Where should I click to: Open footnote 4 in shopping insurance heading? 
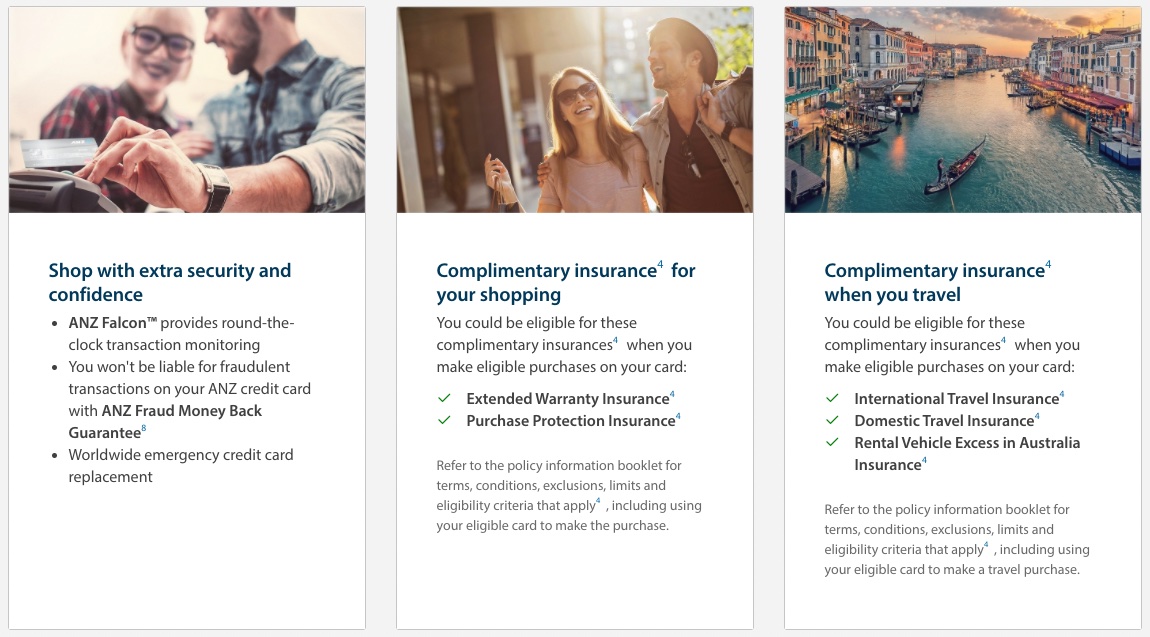coord(660,265)
